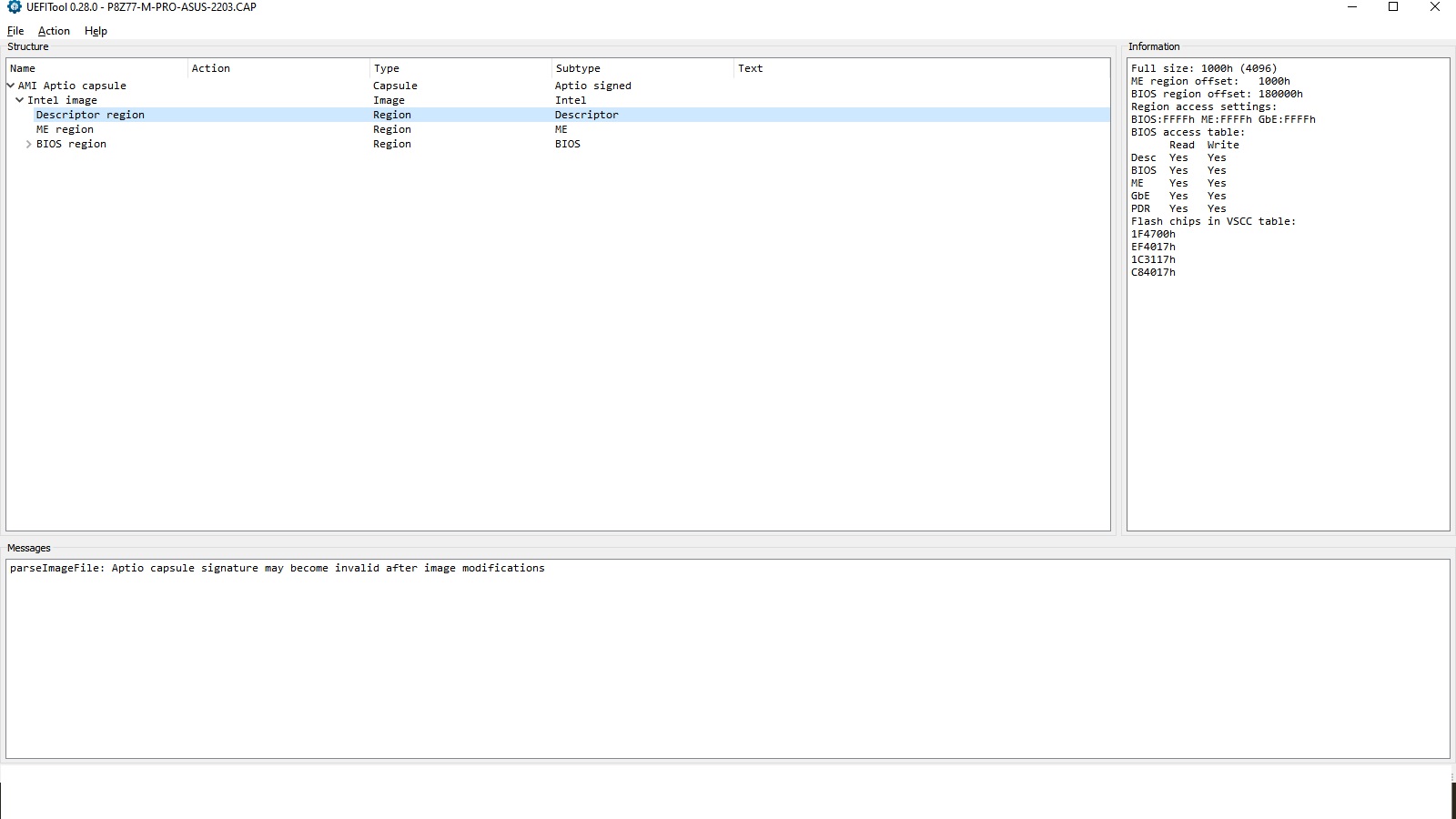Close the UEFITool window

tap(1435, 7)
